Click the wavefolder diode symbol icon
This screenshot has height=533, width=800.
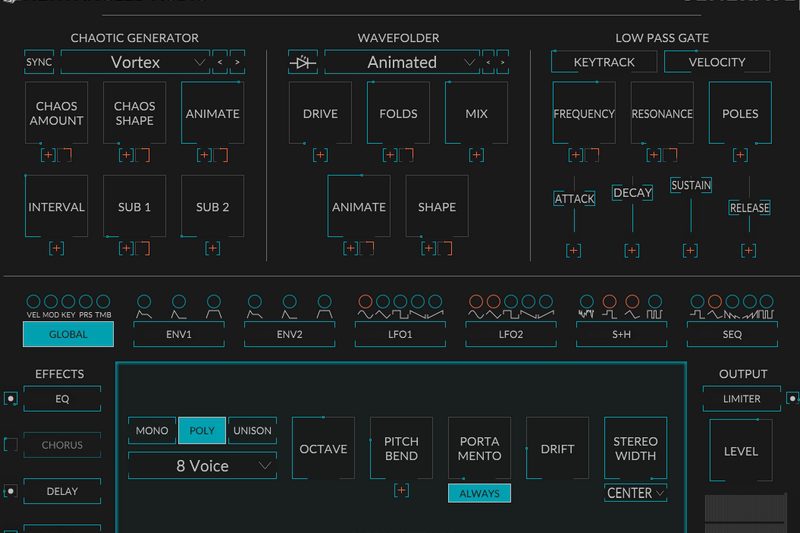click(303, 62)
